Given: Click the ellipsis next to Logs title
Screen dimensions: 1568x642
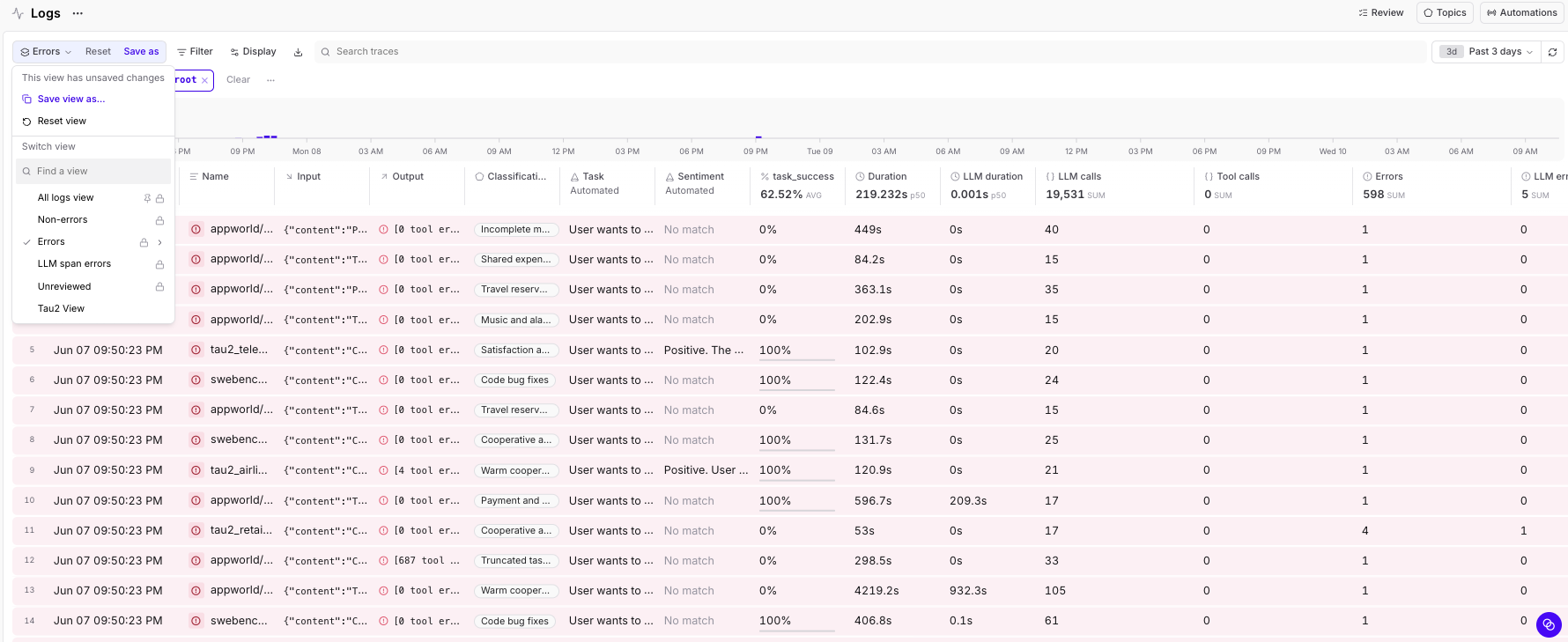Looking at the screenshot, I should (78, 13).
